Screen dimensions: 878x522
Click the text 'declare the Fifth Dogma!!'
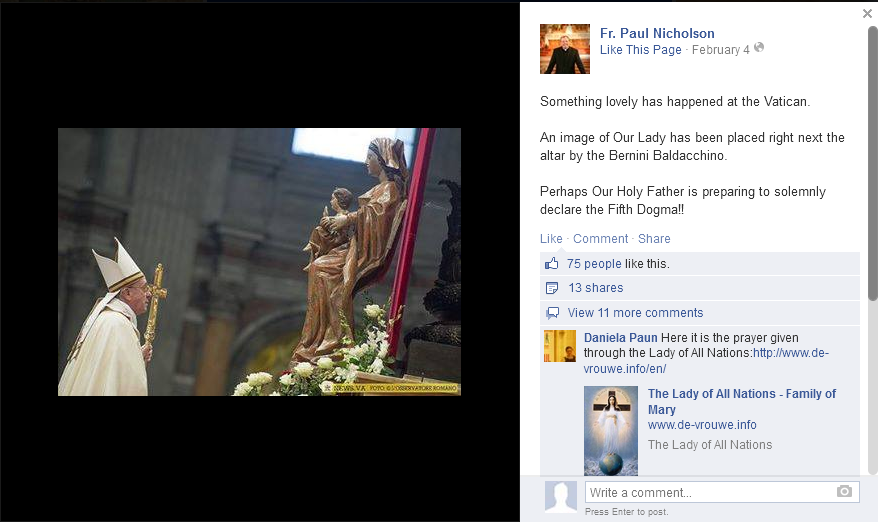[x=612, y=209]
